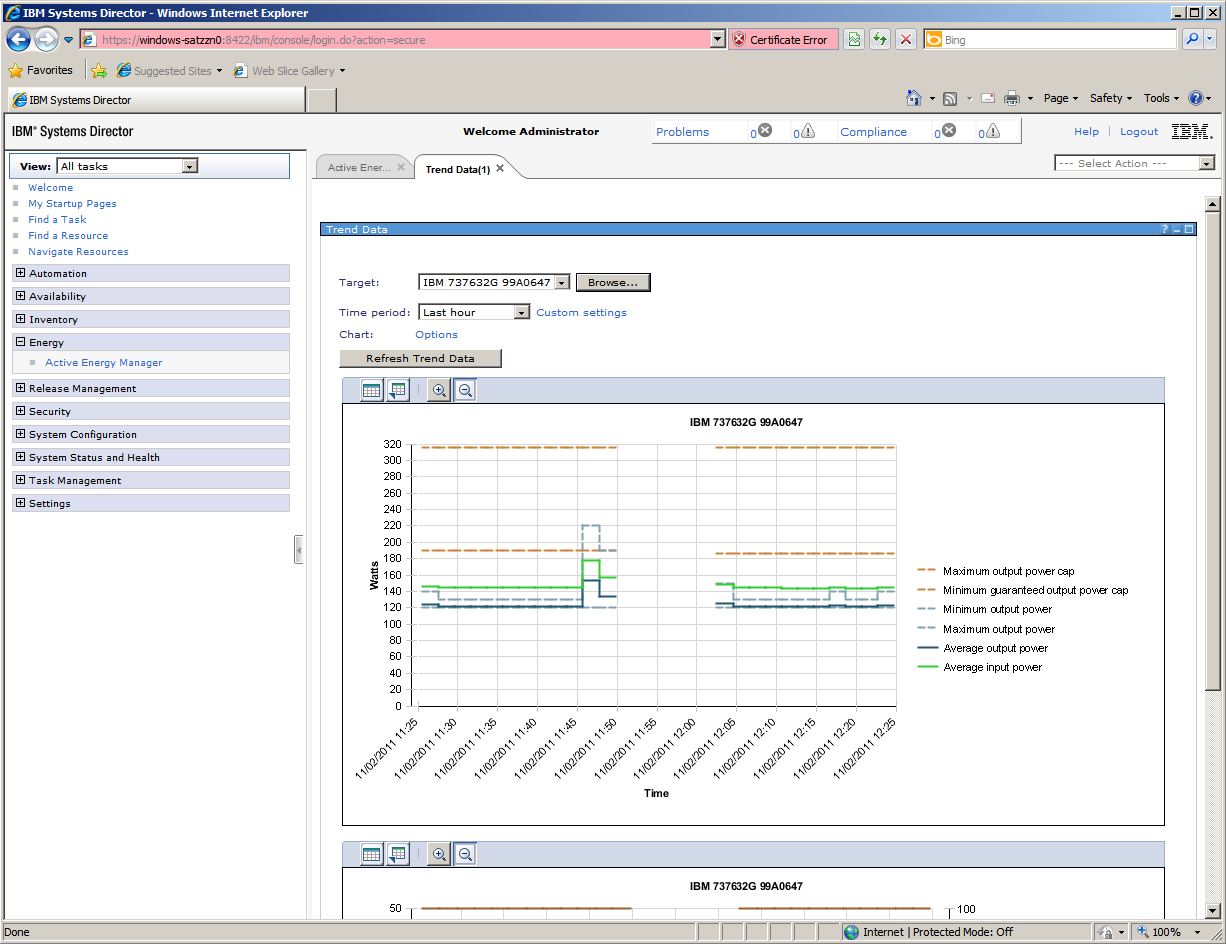Click the Logout link
Image resolution: width=1226 pixels, height=944 pixels.
(x=1139, y=132)
